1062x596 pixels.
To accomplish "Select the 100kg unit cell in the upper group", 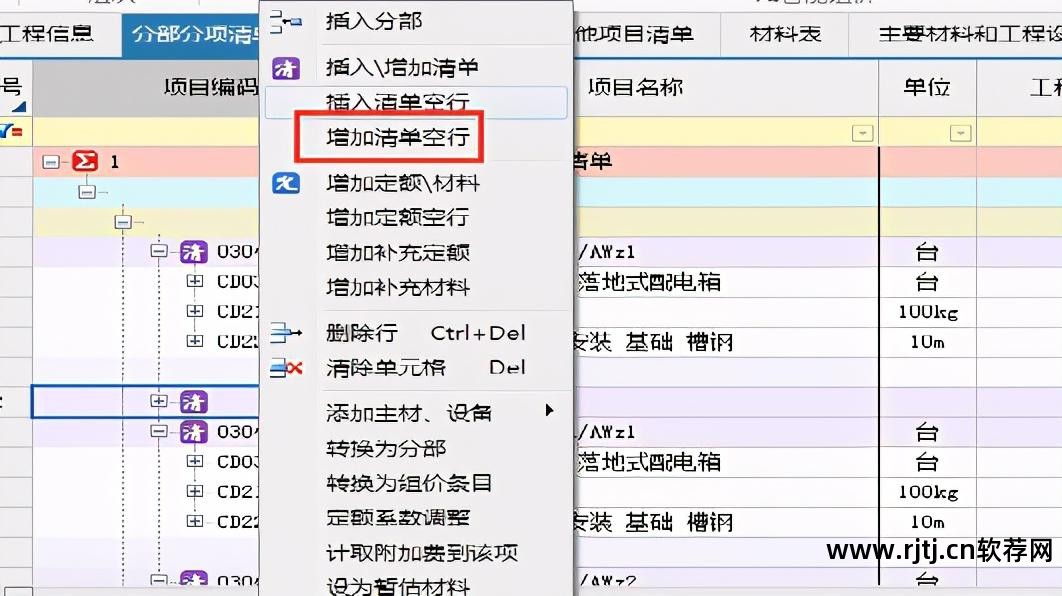I will click(927, 312).
